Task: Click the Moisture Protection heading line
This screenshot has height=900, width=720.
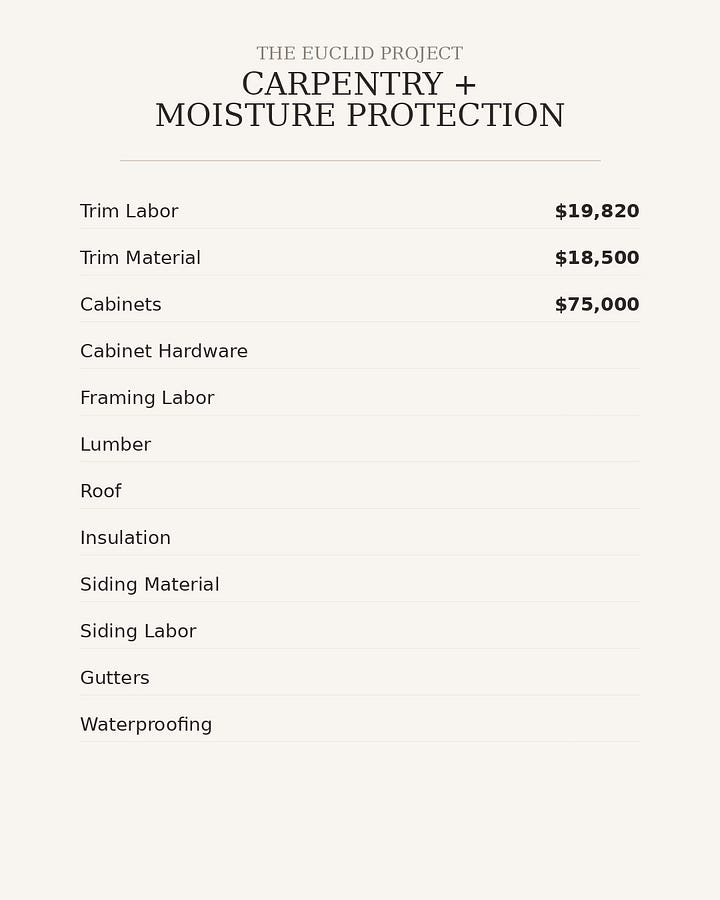Action: [359, 115]
